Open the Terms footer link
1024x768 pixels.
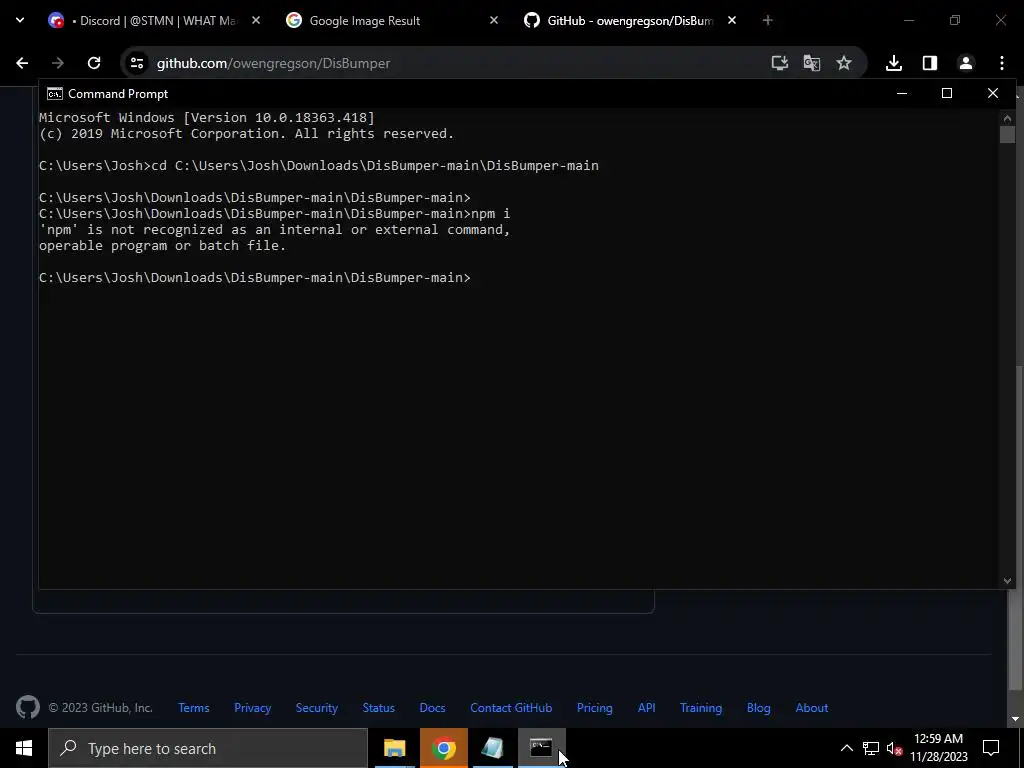click(x=194, y=708)
